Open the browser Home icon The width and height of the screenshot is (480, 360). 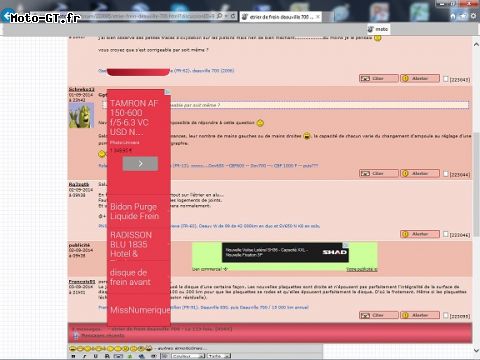click(453, 16)
